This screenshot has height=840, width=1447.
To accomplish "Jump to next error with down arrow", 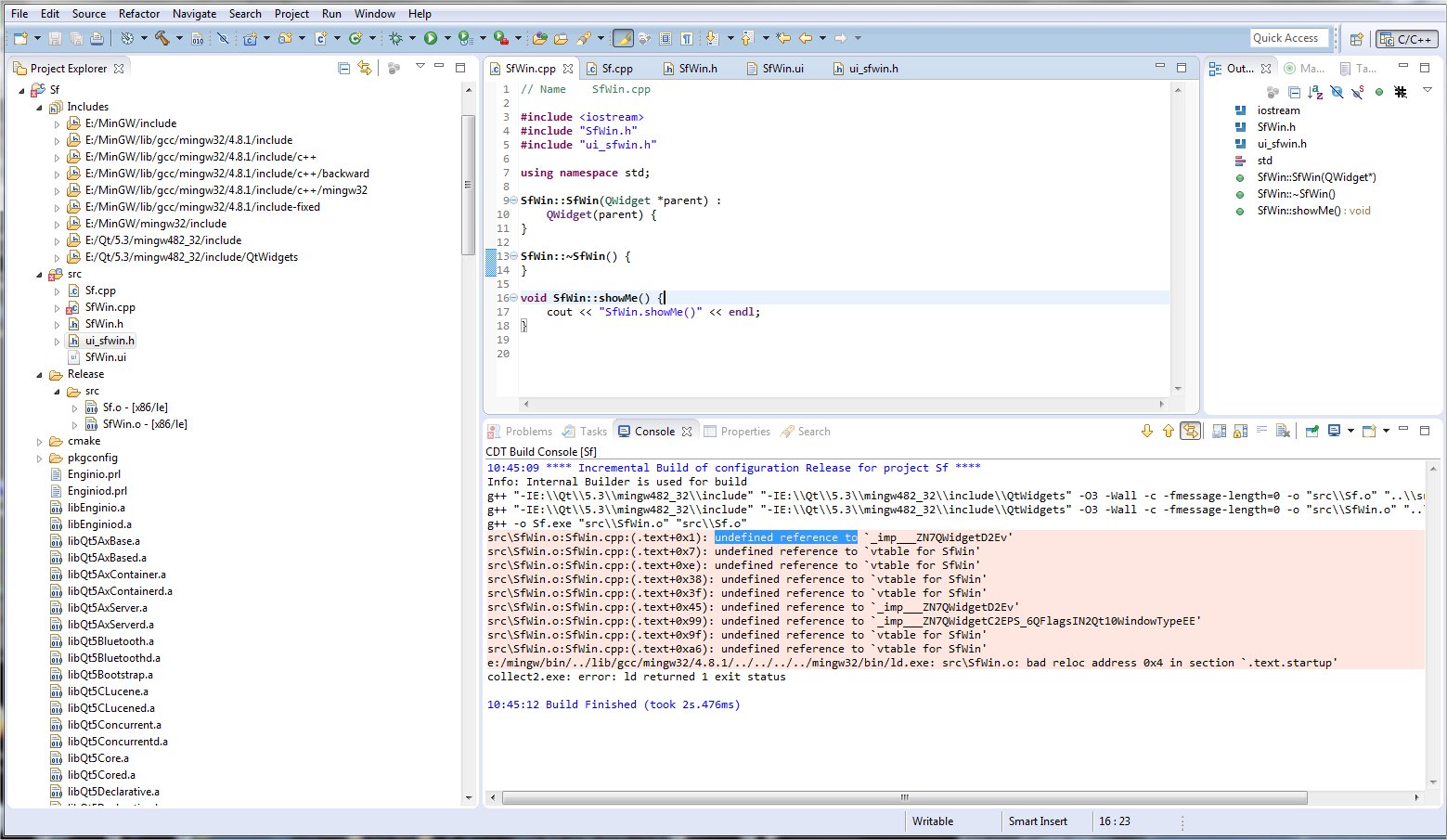I will pyautogui.click(x=1146, y=431).
